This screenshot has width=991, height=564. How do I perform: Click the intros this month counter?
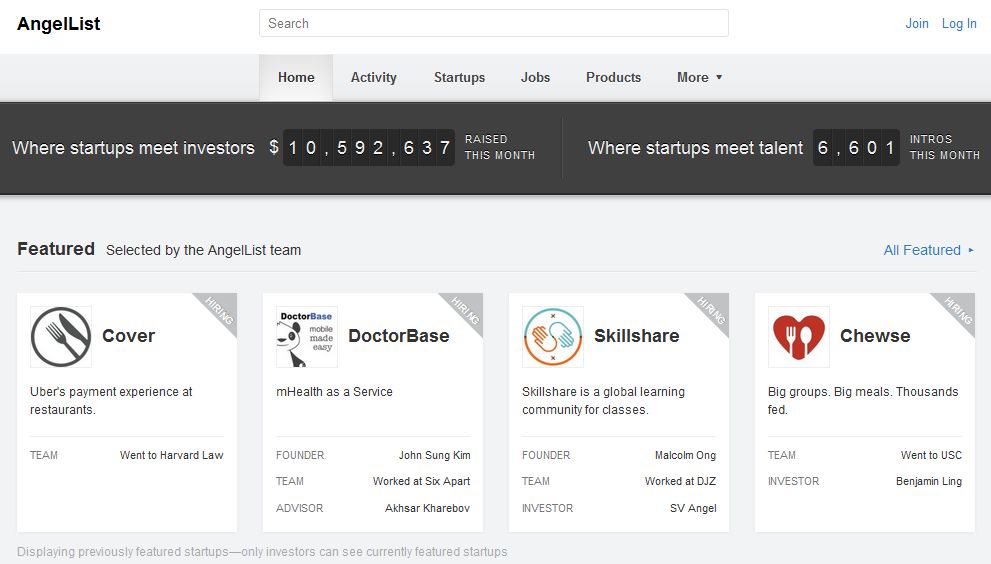point(856,147)
